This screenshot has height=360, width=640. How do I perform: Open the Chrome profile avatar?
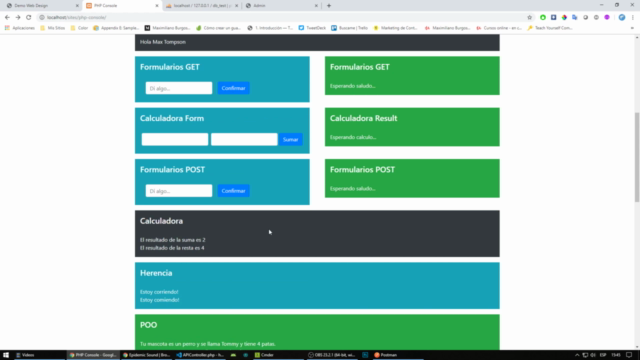(x=622, y=18)
